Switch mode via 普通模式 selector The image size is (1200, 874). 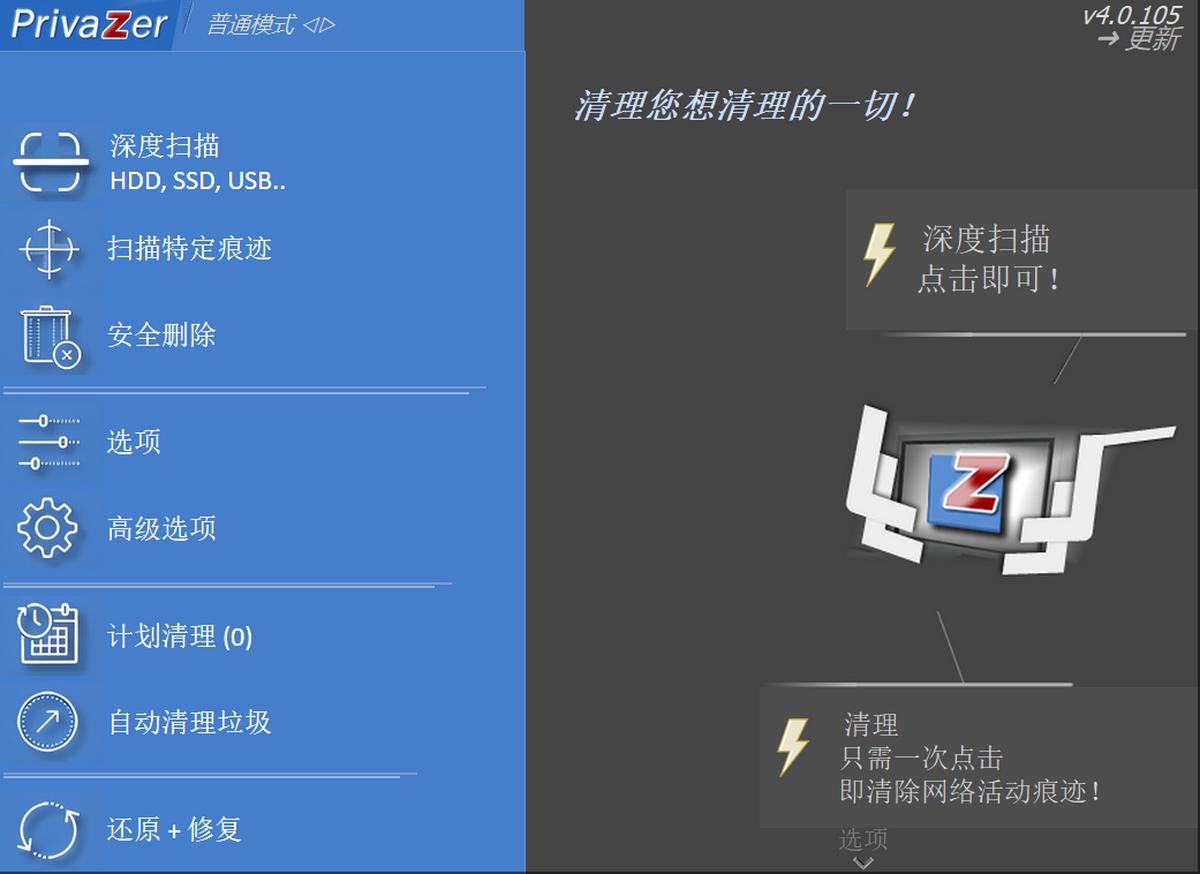(271, 25)
